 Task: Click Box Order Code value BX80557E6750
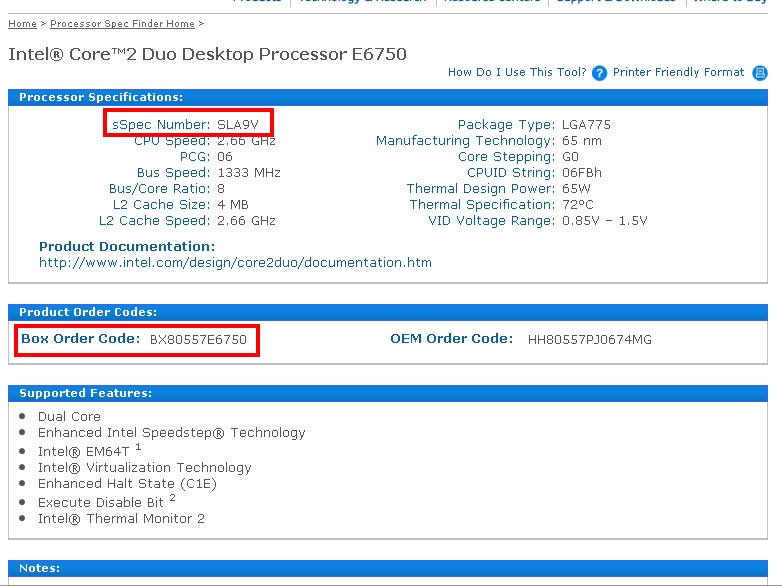click(198, 340)
